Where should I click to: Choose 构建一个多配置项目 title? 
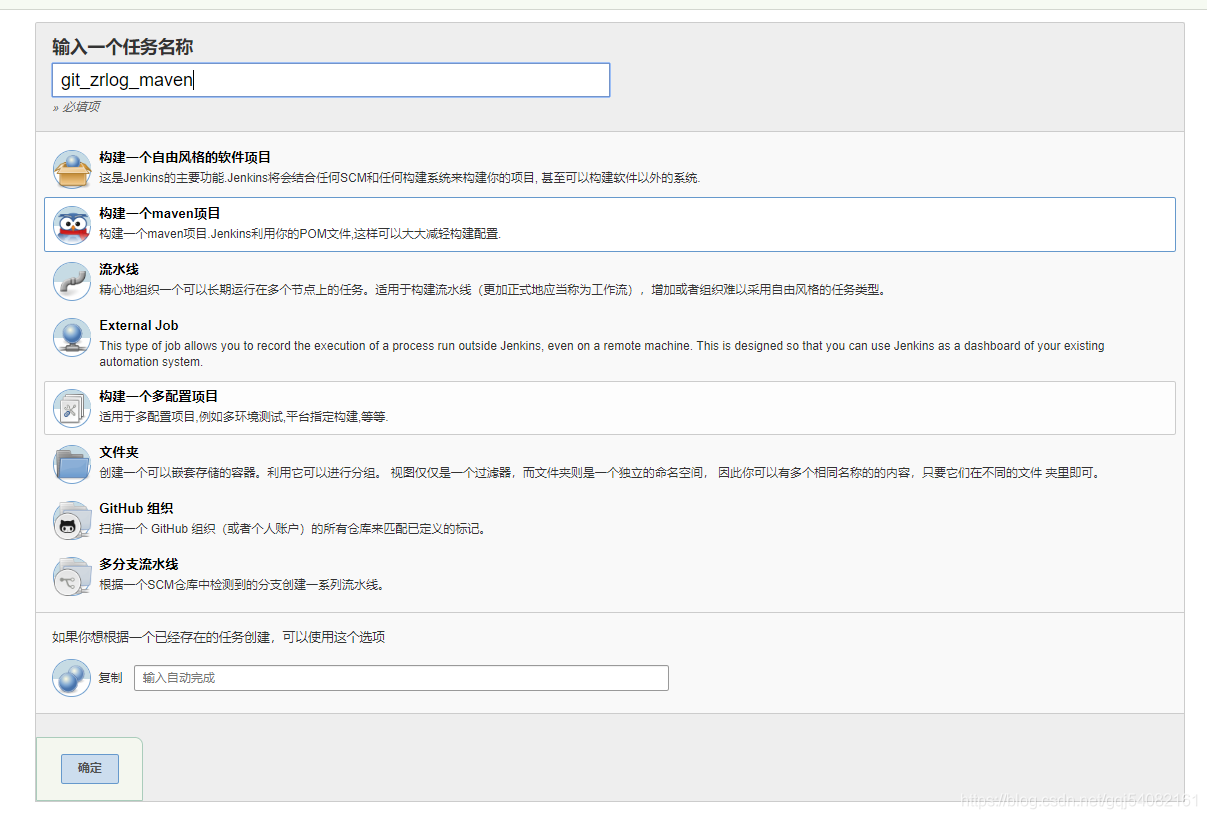click(158, 397)
